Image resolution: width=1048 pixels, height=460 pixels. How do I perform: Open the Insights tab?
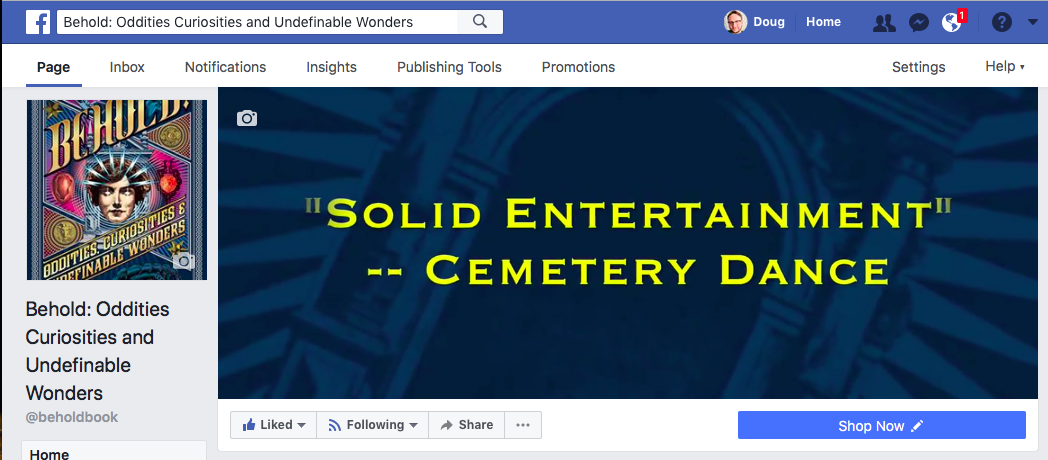pos(332,67)
